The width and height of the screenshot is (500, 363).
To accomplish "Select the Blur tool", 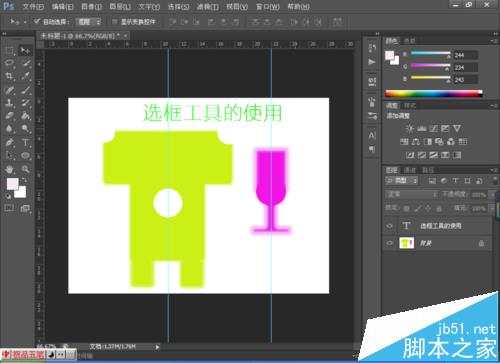I will [x=9, y=129].
